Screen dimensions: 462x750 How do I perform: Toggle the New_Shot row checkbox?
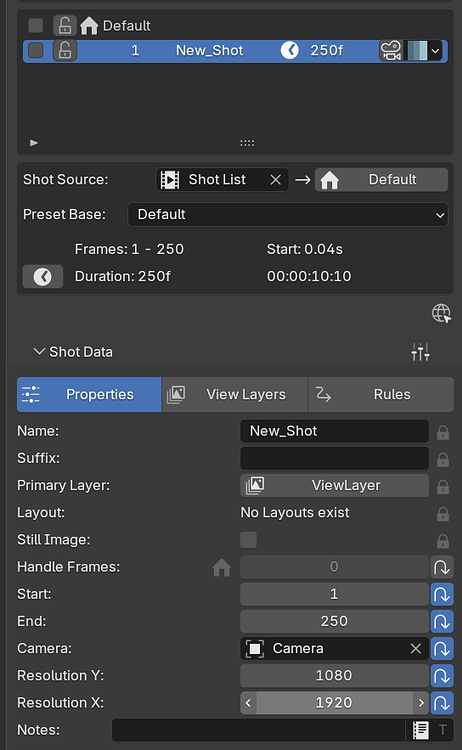[36, 50]
